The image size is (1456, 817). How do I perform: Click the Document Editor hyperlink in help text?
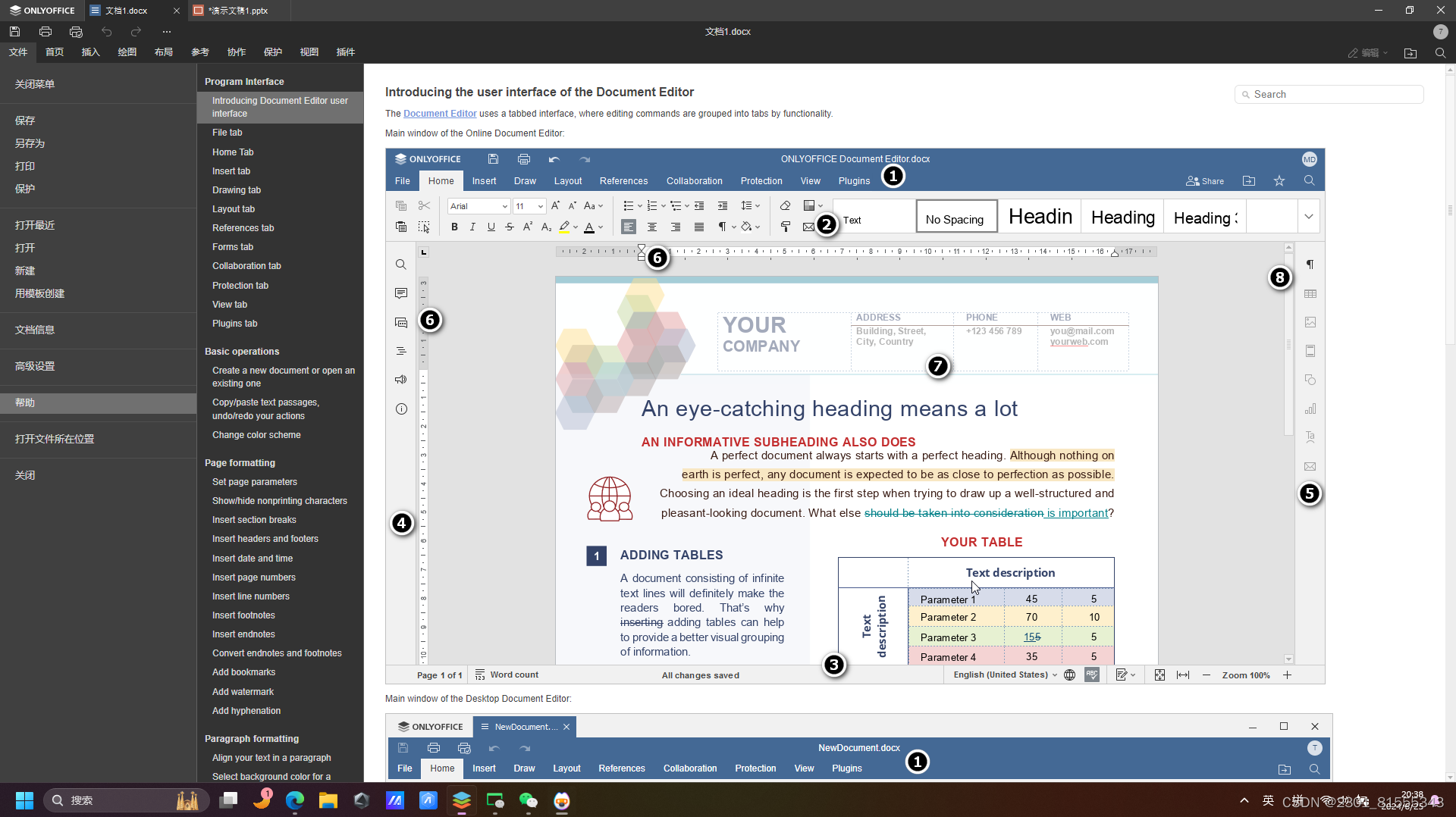440,114
